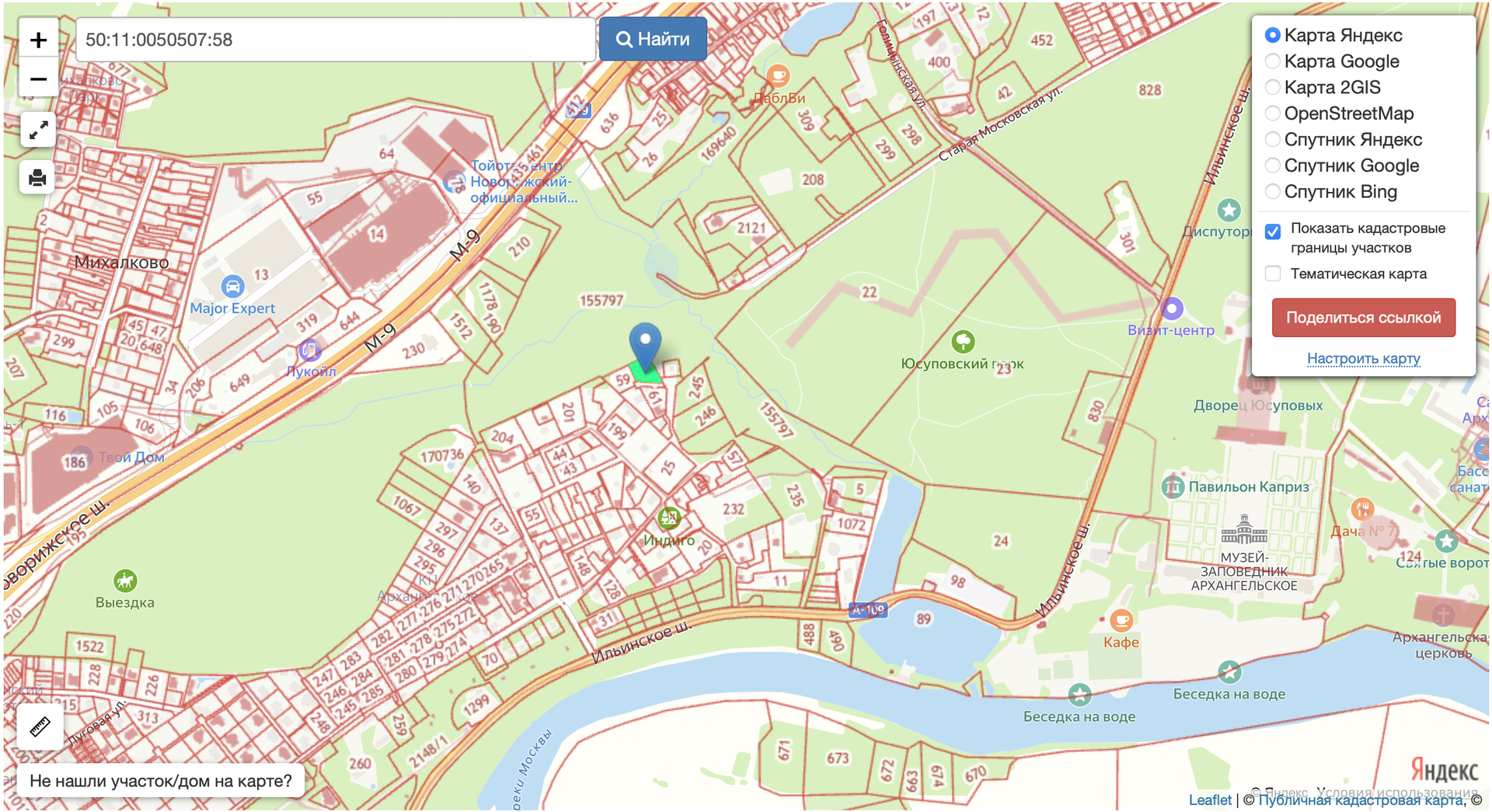Zoom out with the minus button
The height and width of the screenshot is (812, 1492).
pos(38,79)
